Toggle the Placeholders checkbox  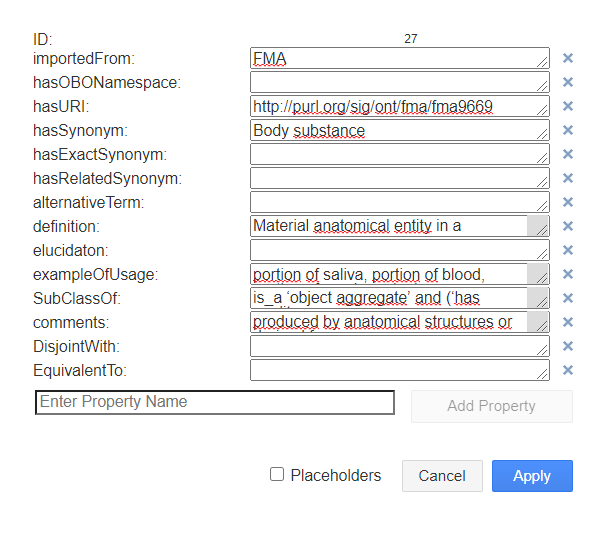click(277, 475)
